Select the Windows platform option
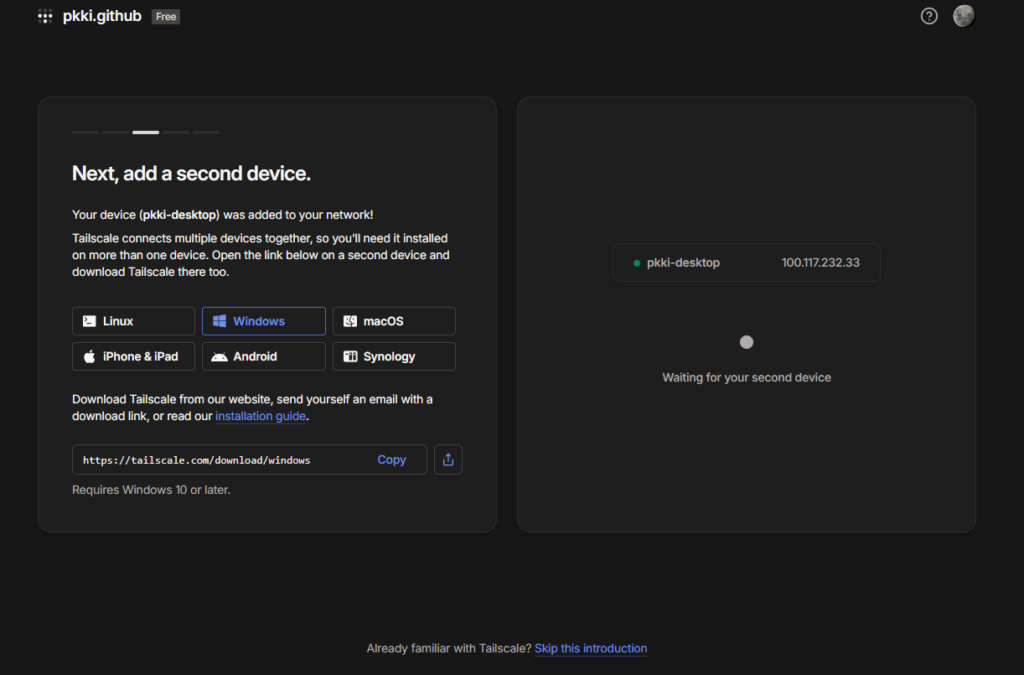This screenshot has width=1024, height=675. pos(263,321)
